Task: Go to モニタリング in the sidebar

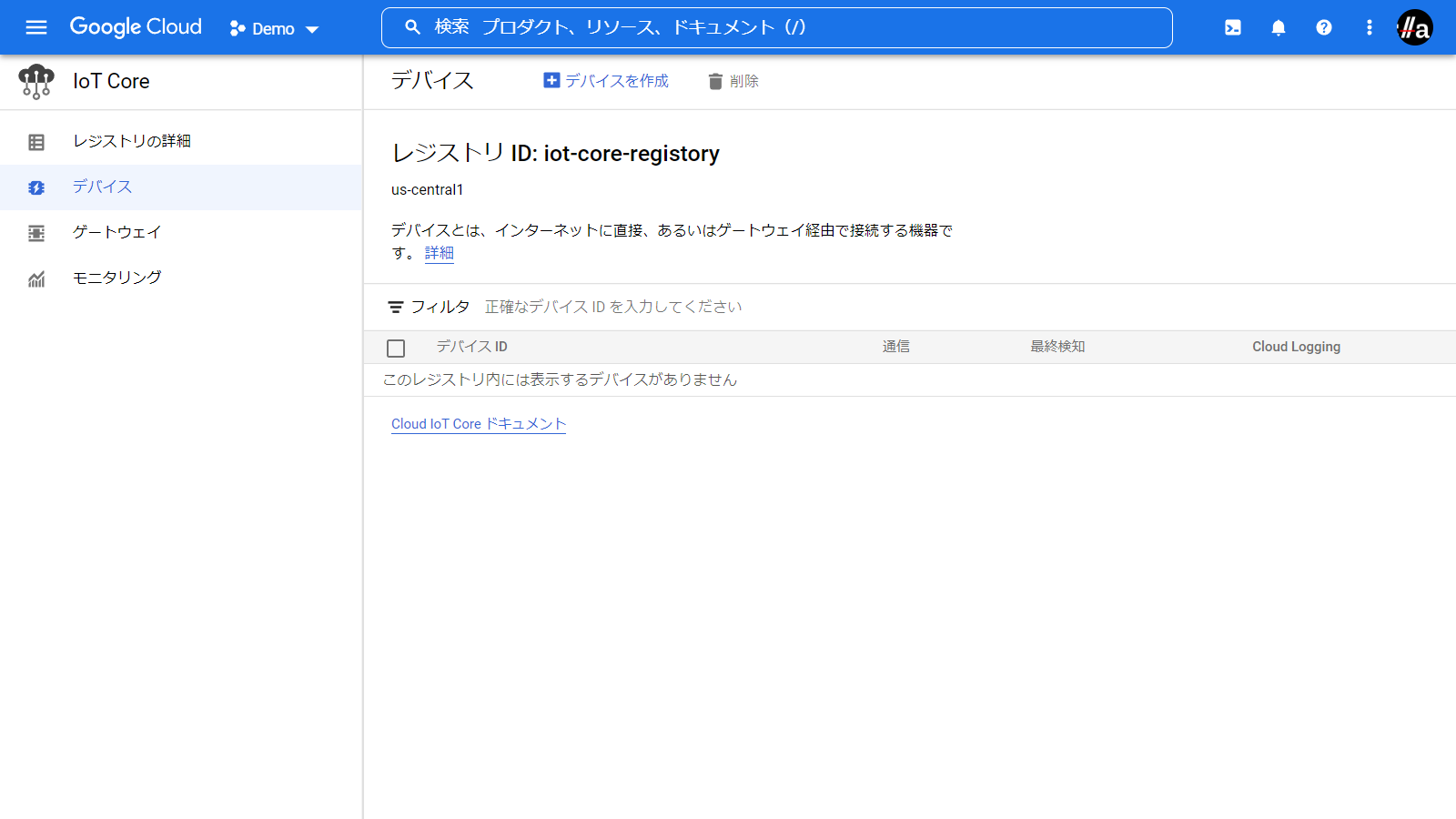Action: pos(116,278)
